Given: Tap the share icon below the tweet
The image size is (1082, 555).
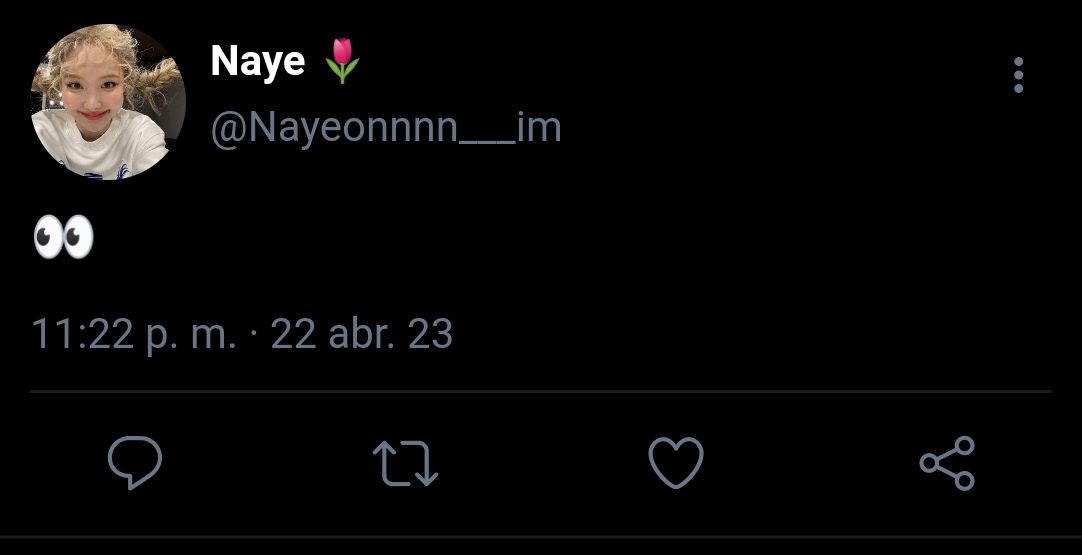Looking at the screenshot, I should 947,462.
